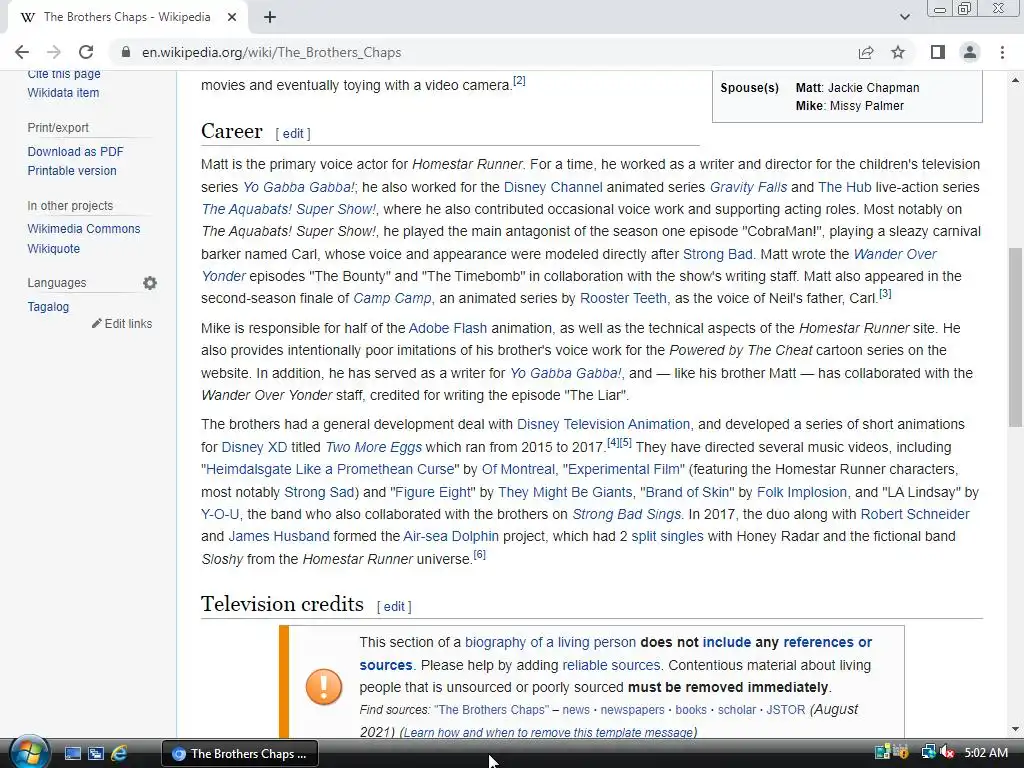Edit the Career section
Image resolution: width=1024 pixels, height=768 pixels.
(x=293, y=133)
